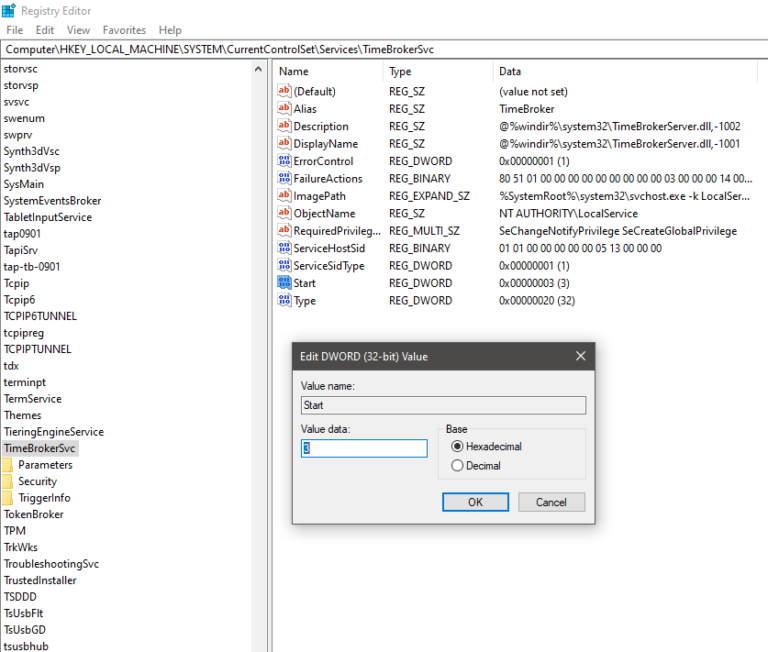
Task: Click the Start DWORD value icon
Action: pyautogui.click(x=284, y=283)
